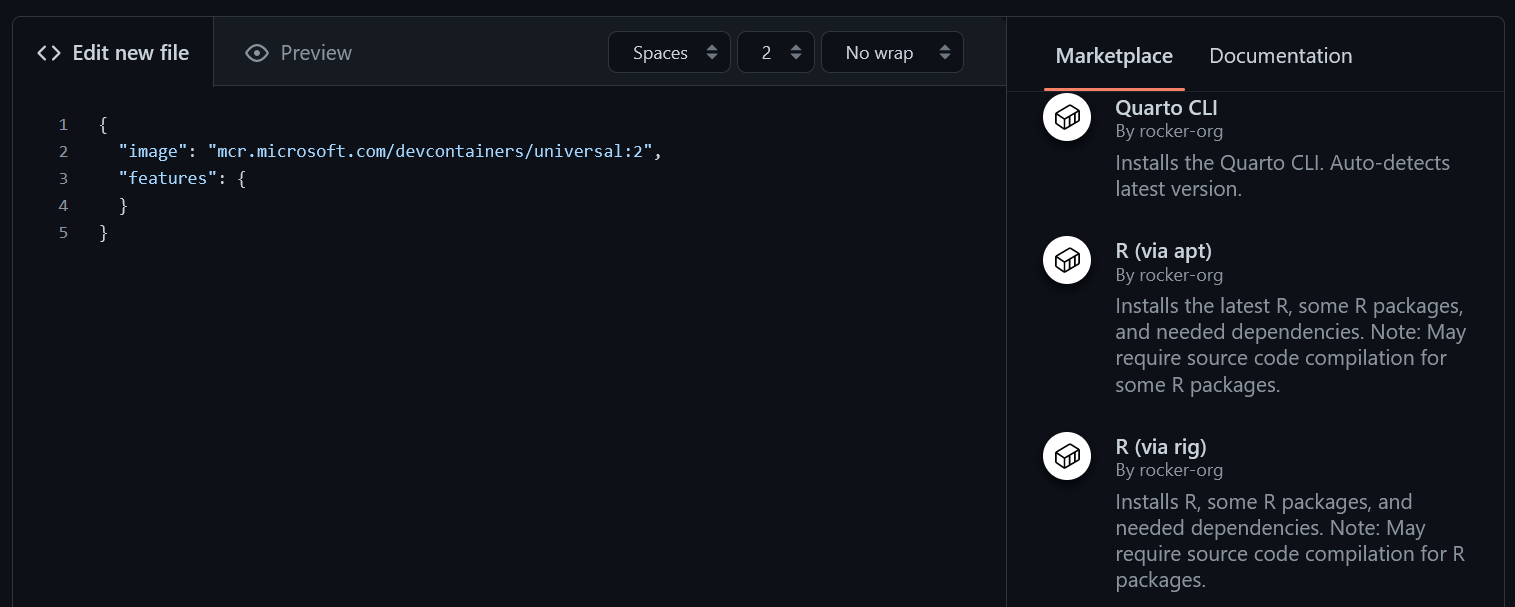Image resolution: width=1515 pixels, height=607 pixels.
Task: Select the Quarto CLI feature title
Action: pos(1166,107)
